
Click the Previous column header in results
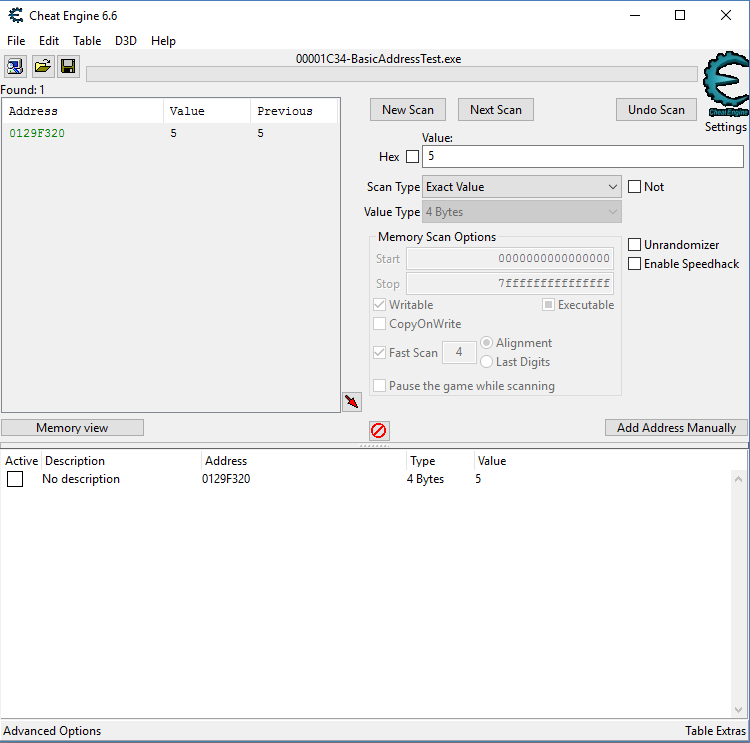click(294, 111)
